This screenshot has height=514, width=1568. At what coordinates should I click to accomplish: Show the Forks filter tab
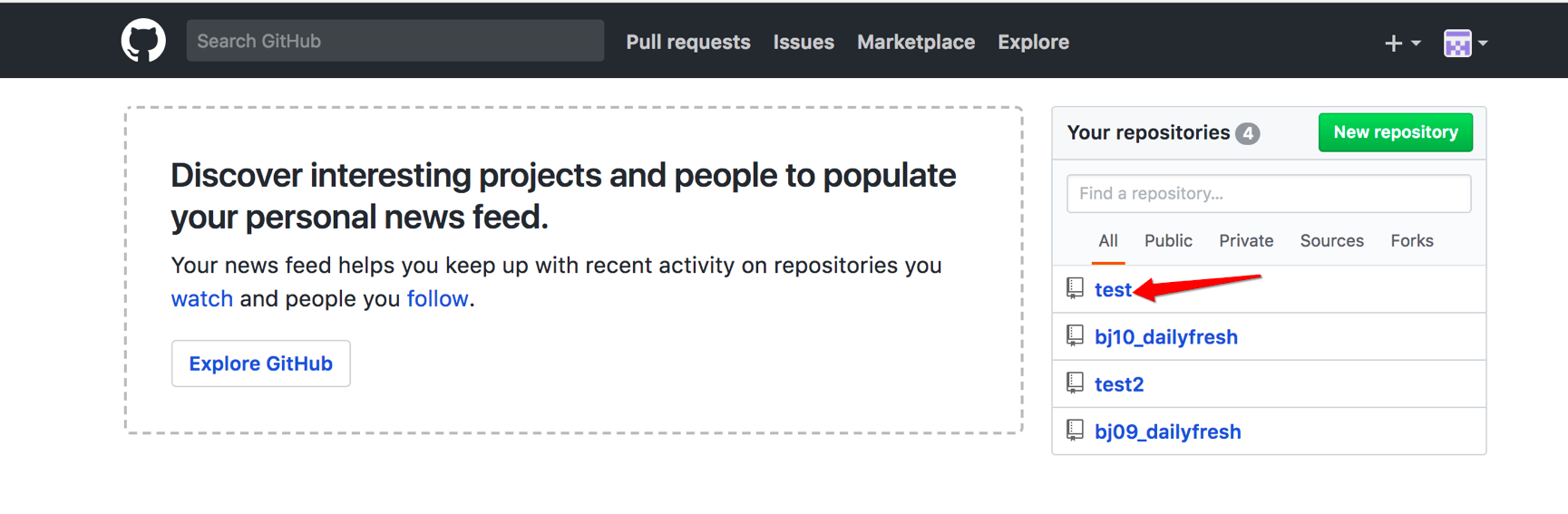click(1411, 240)
